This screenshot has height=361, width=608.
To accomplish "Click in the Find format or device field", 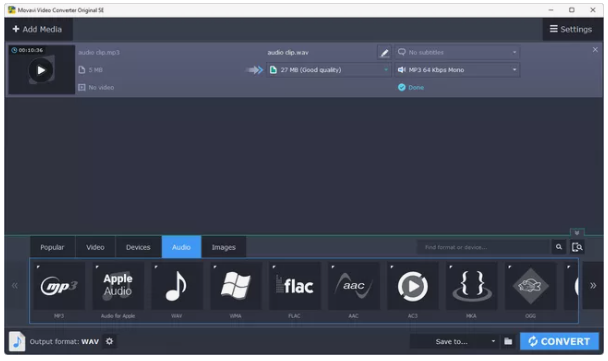I will (x=484, y=247).
